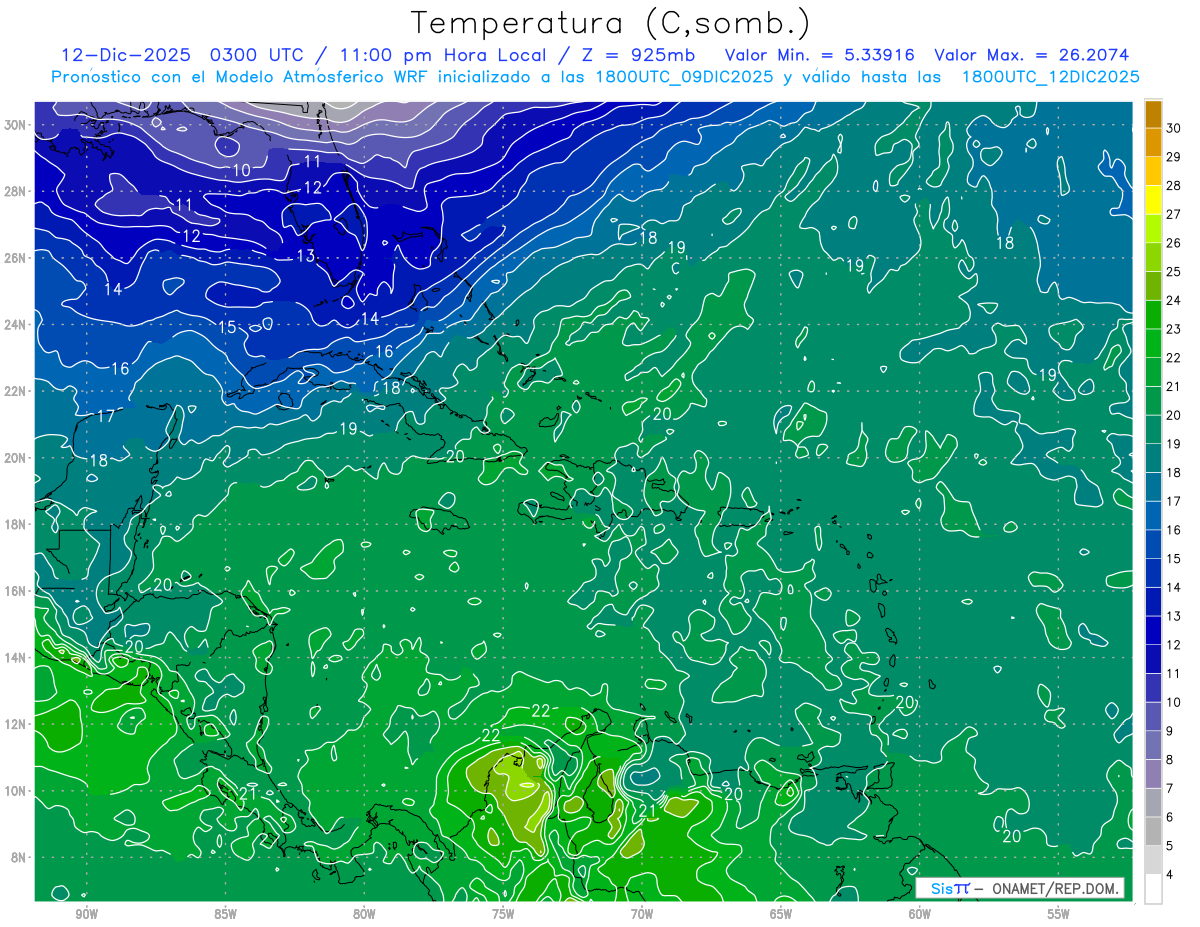1200x927 pixels.
Task: Select the "12-Dic-2025" date text
Action: 127,55
